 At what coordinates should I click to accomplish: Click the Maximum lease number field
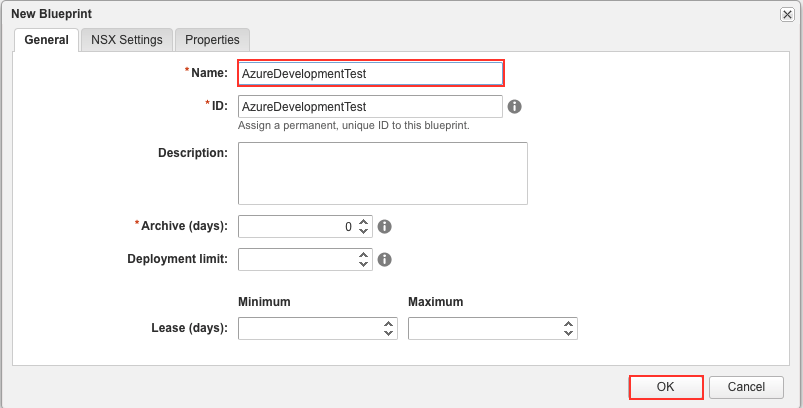tap(493, 328)
